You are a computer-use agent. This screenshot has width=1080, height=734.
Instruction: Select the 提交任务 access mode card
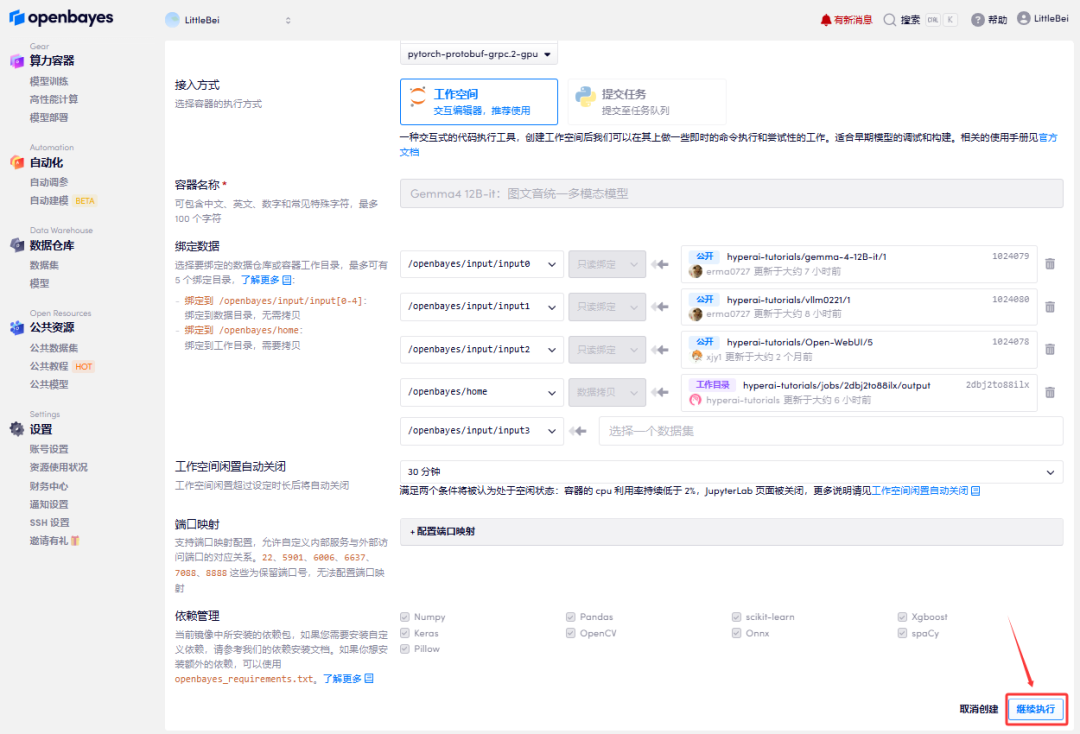[x=647, y=101]
